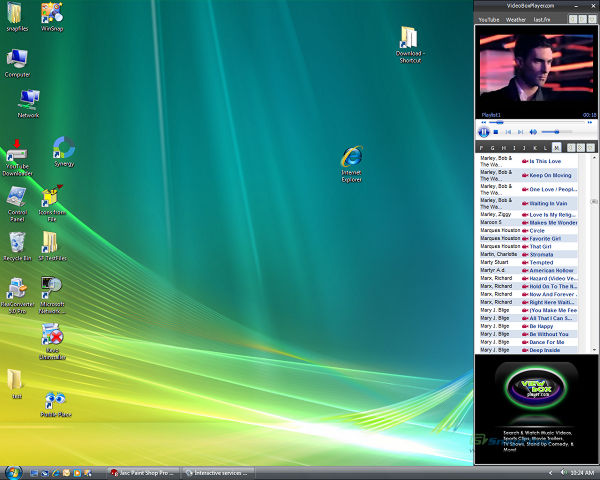Play Makes Me Wonder by Maroon 5
Screen dimensions: 600x480
click(x=553, y=223)
